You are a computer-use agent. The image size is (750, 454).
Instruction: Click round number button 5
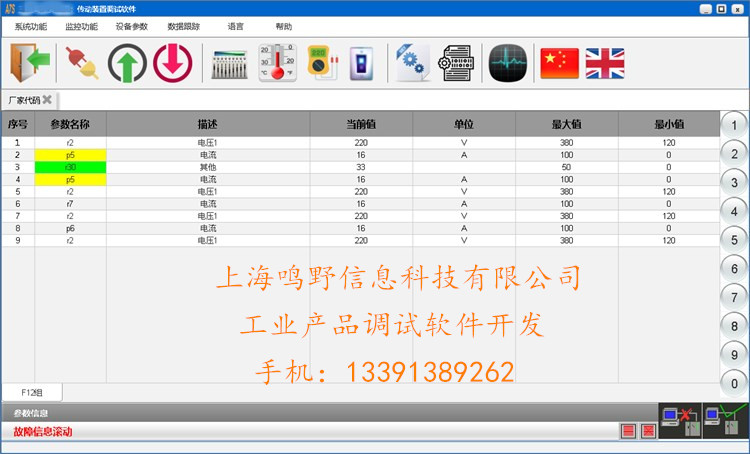(x=734, y=240)
